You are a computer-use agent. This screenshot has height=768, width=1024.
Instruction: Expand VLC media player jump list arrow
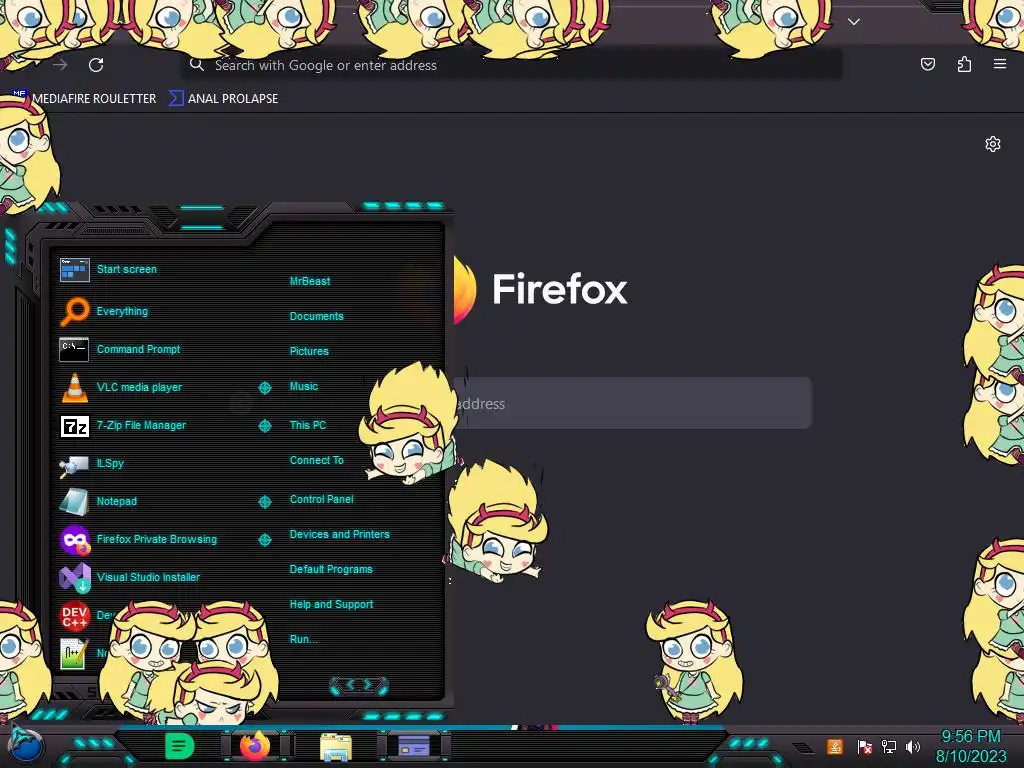[264, 387]
